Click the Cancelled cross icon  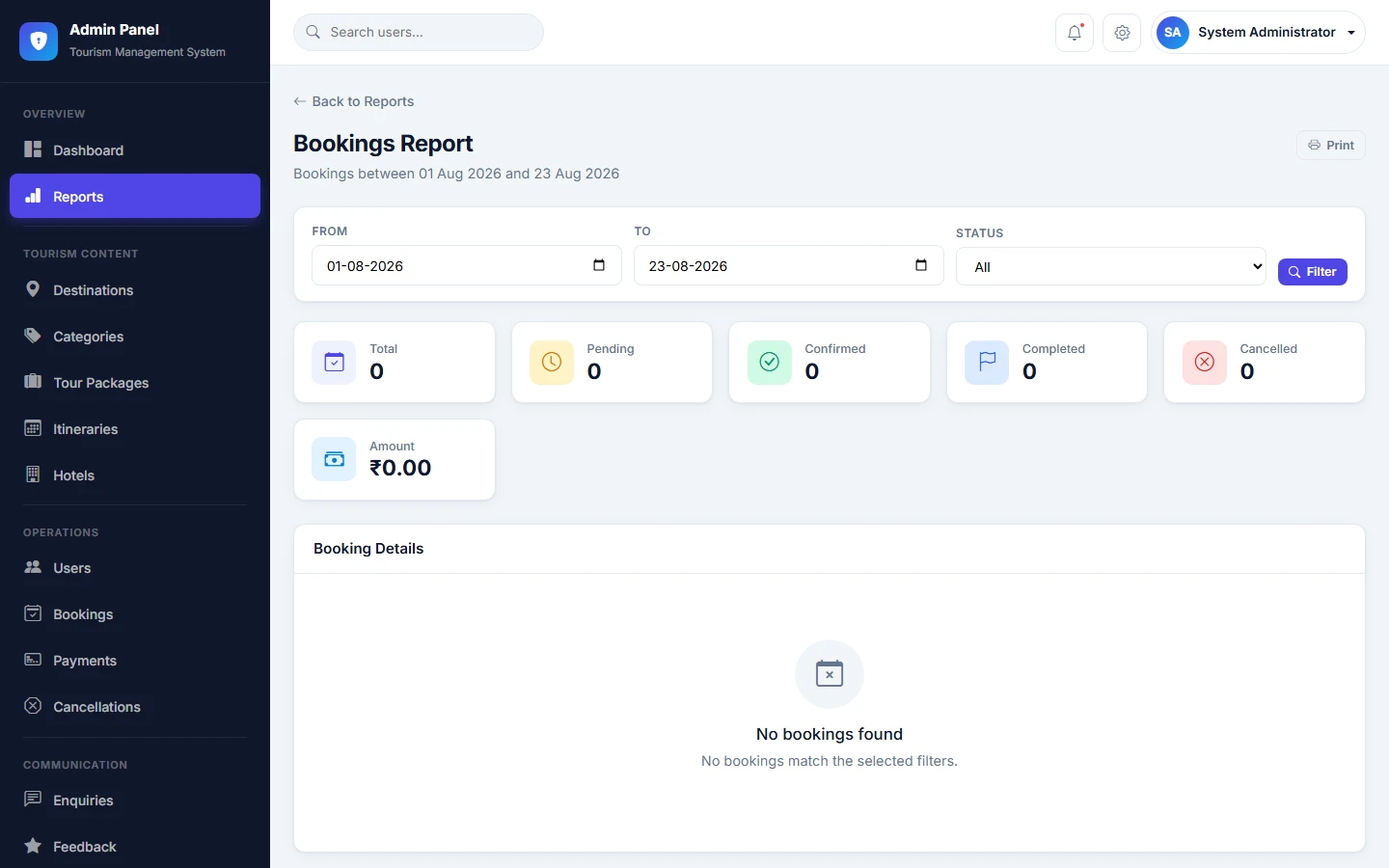point(1205,363)
